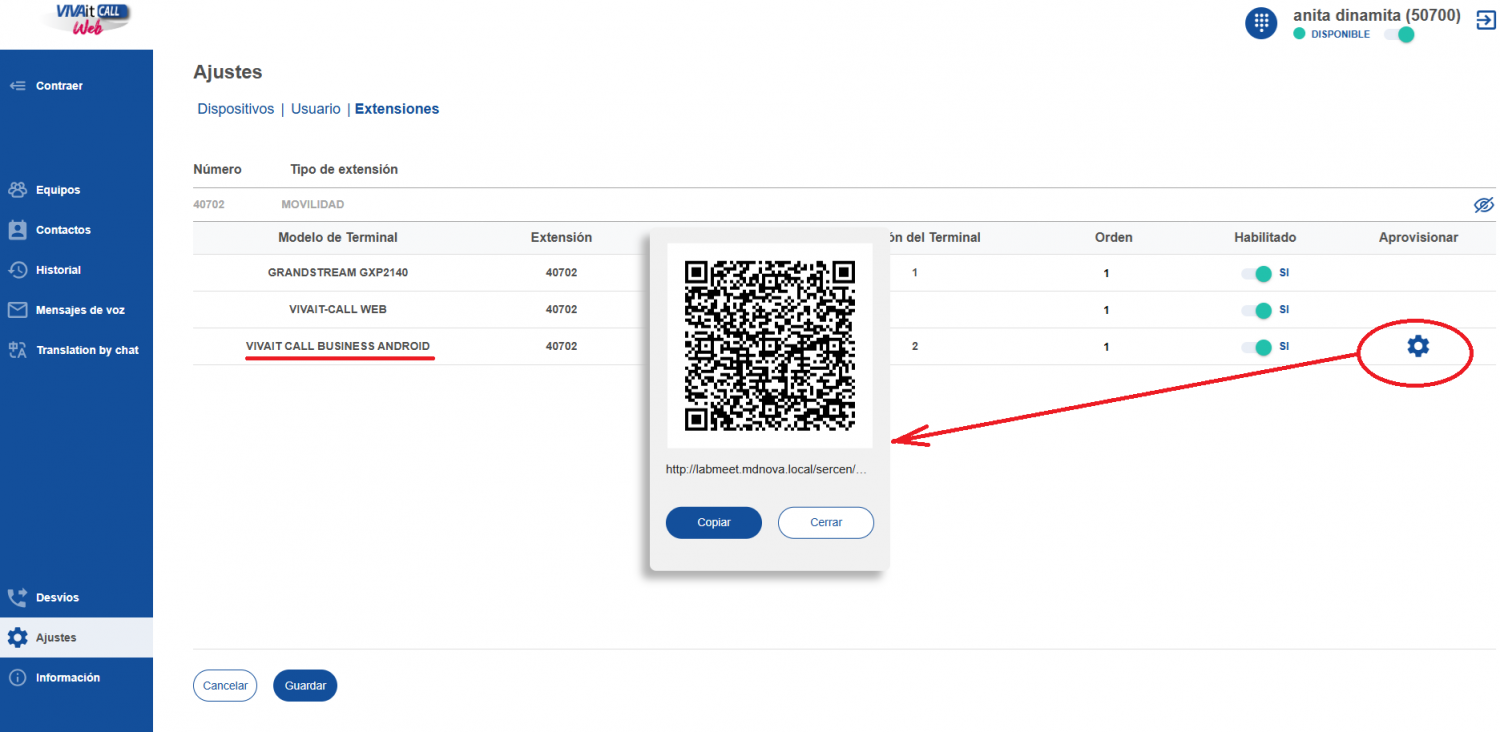The height and width of the screenshot is (732, 1500).
Task: Click the labmeet.mdnova.local URL text
Action: click(766, 468)
